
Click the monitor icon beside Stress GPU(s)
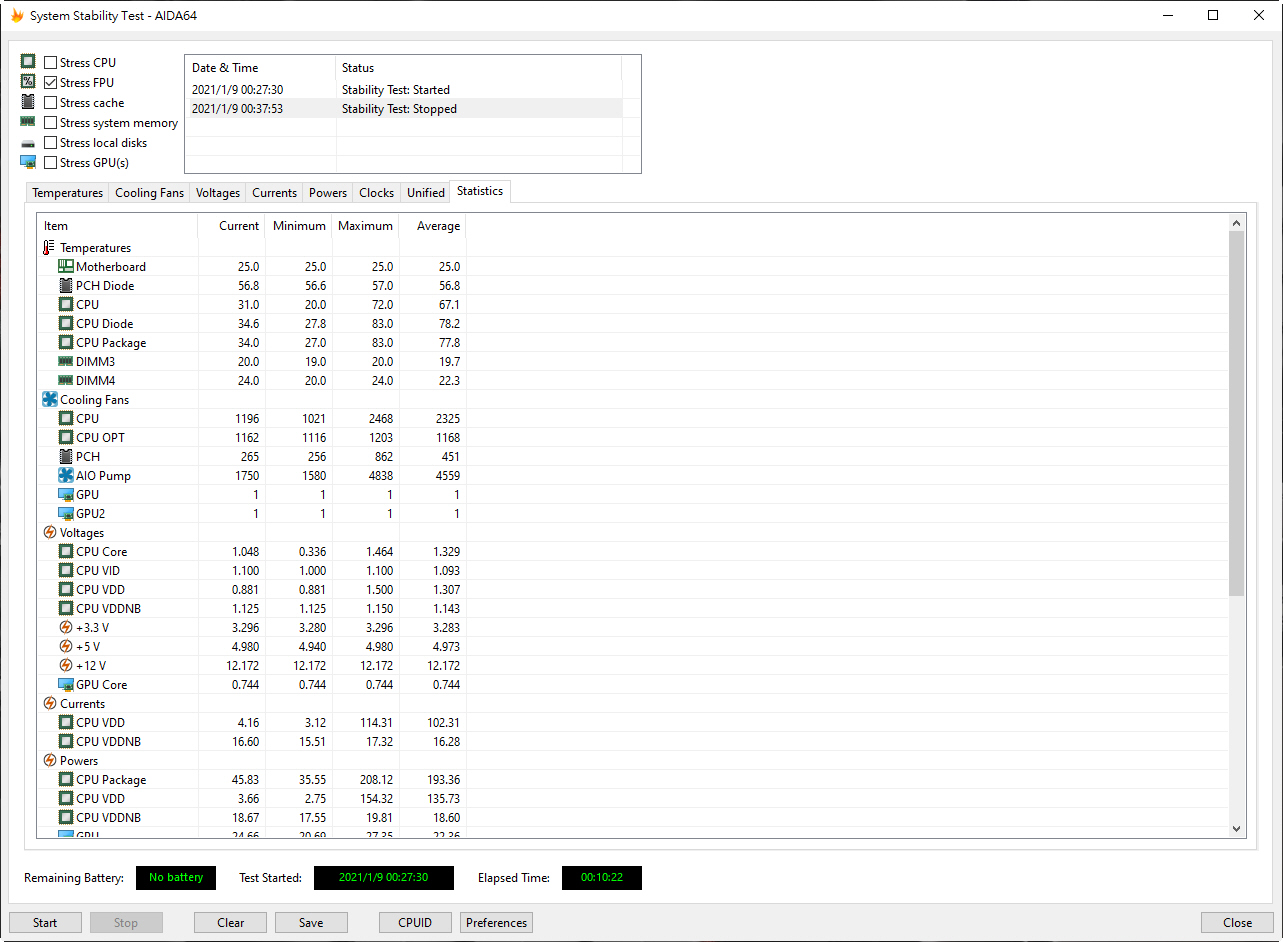point(28,162)
